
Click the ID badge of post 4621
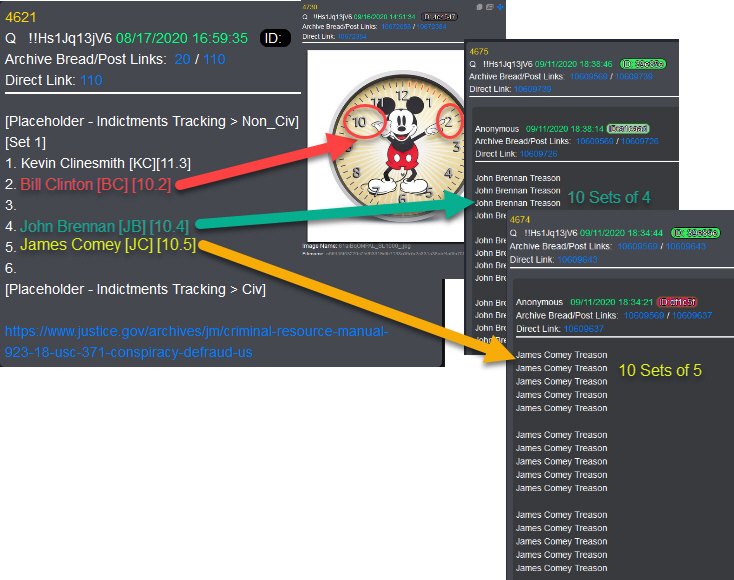coord(275,38)
